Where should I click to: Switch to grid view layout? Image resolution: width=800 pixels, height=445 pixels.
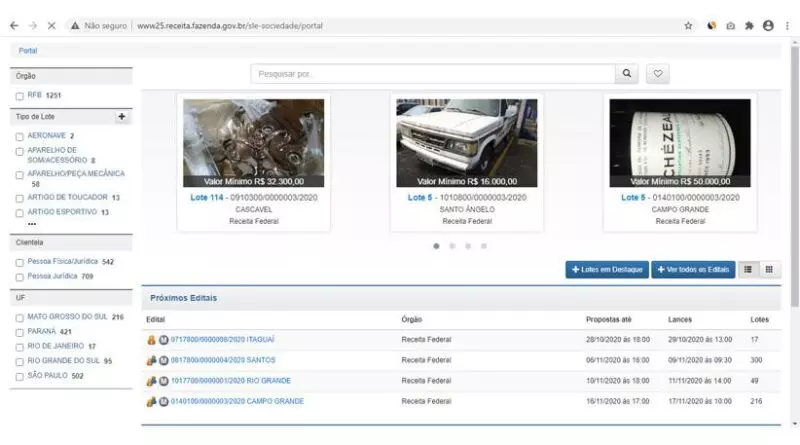coord(768,269)
